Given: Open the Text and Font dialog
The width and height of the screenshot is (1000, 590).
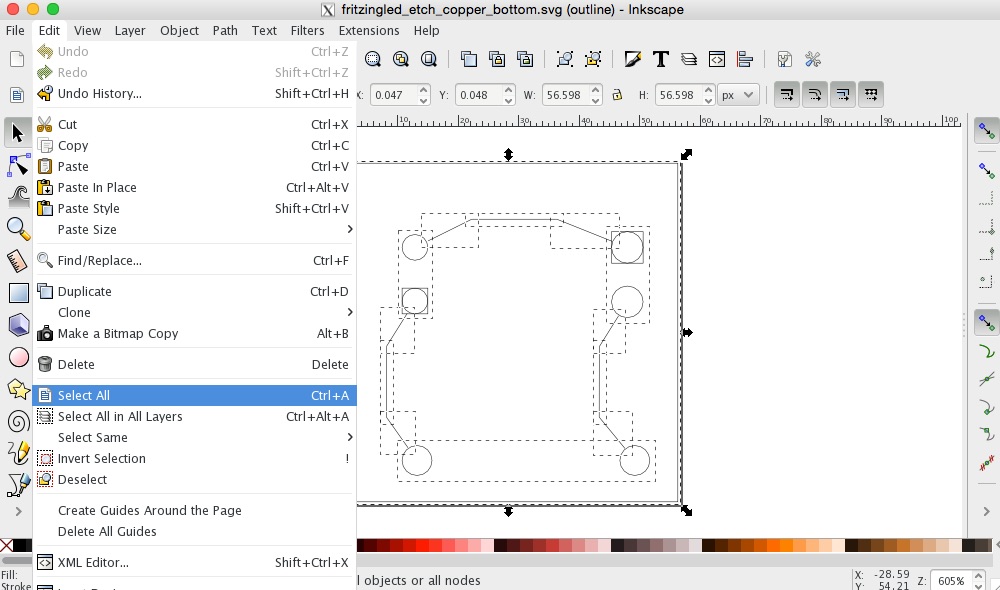Looking at the screenshot, I should click(x=660, y=59).
